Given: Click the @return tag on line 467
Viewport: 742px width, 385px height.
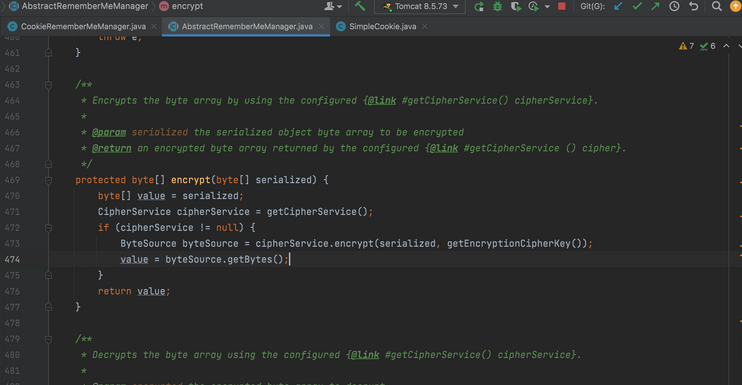Looking at the screenshot, I should [112, 148].
